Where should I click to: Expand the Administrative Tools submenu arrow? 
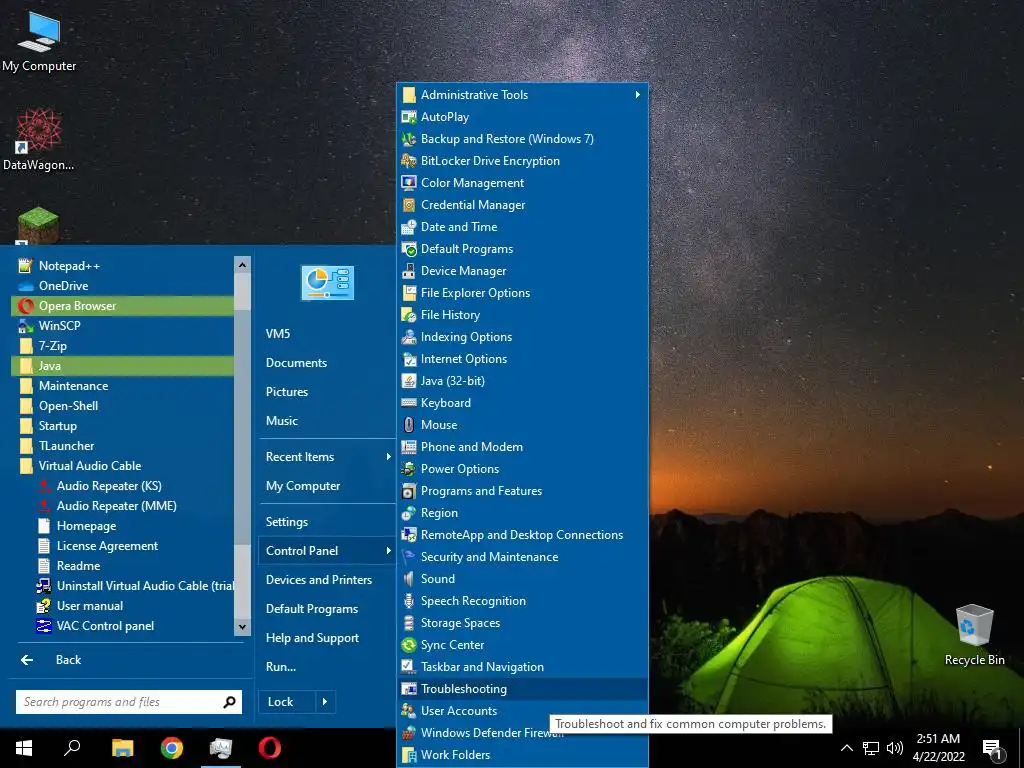(637, 95)
